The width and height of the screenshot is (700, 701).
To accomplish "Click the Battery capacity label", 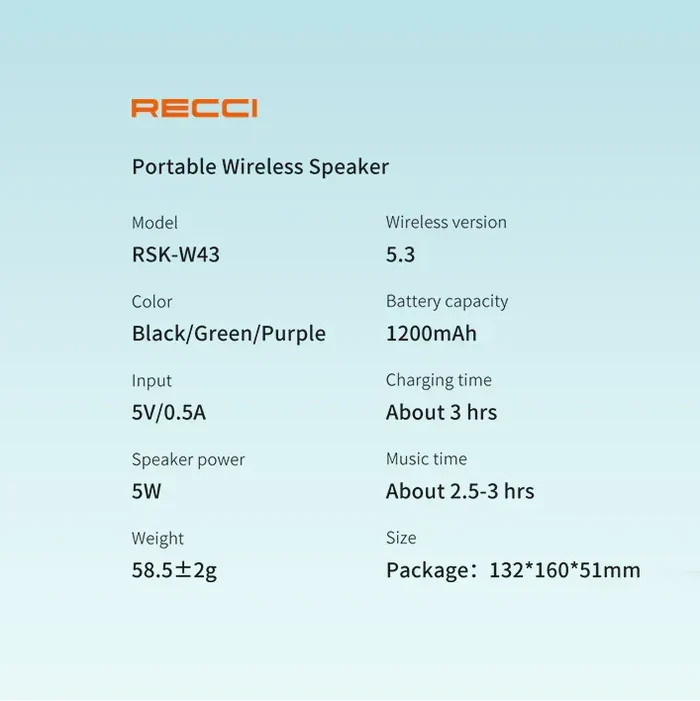I will click(447, 301).
